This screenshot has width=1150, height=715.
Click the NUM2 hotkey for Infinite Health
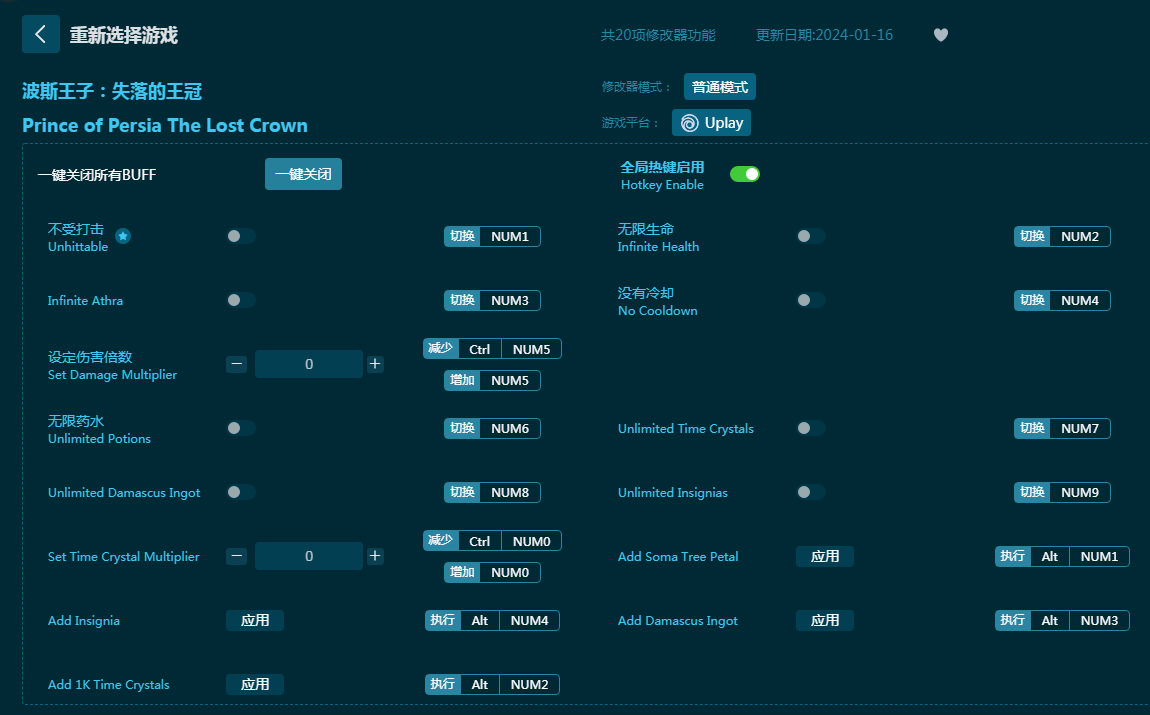coord(1062,236)
